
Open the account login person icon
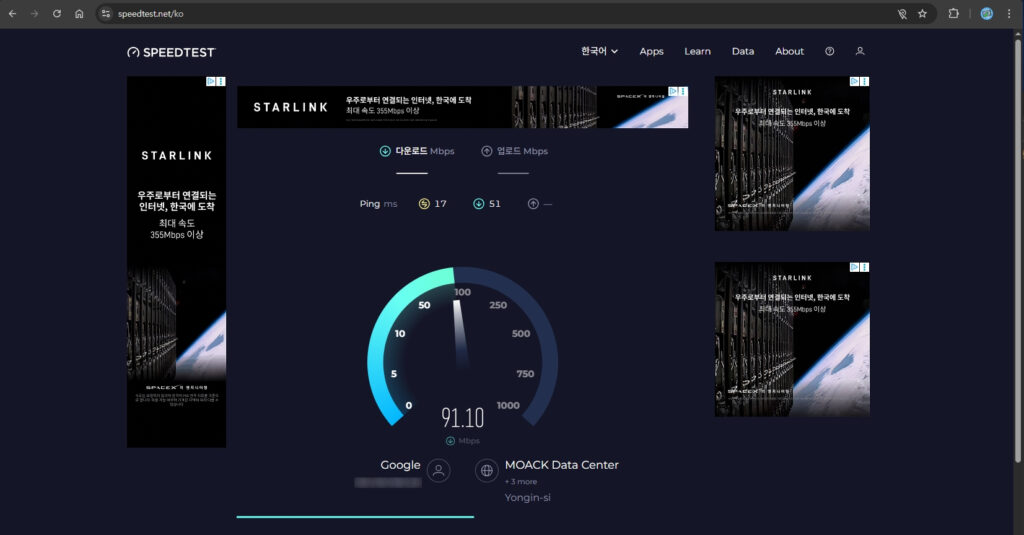[860, 51]
